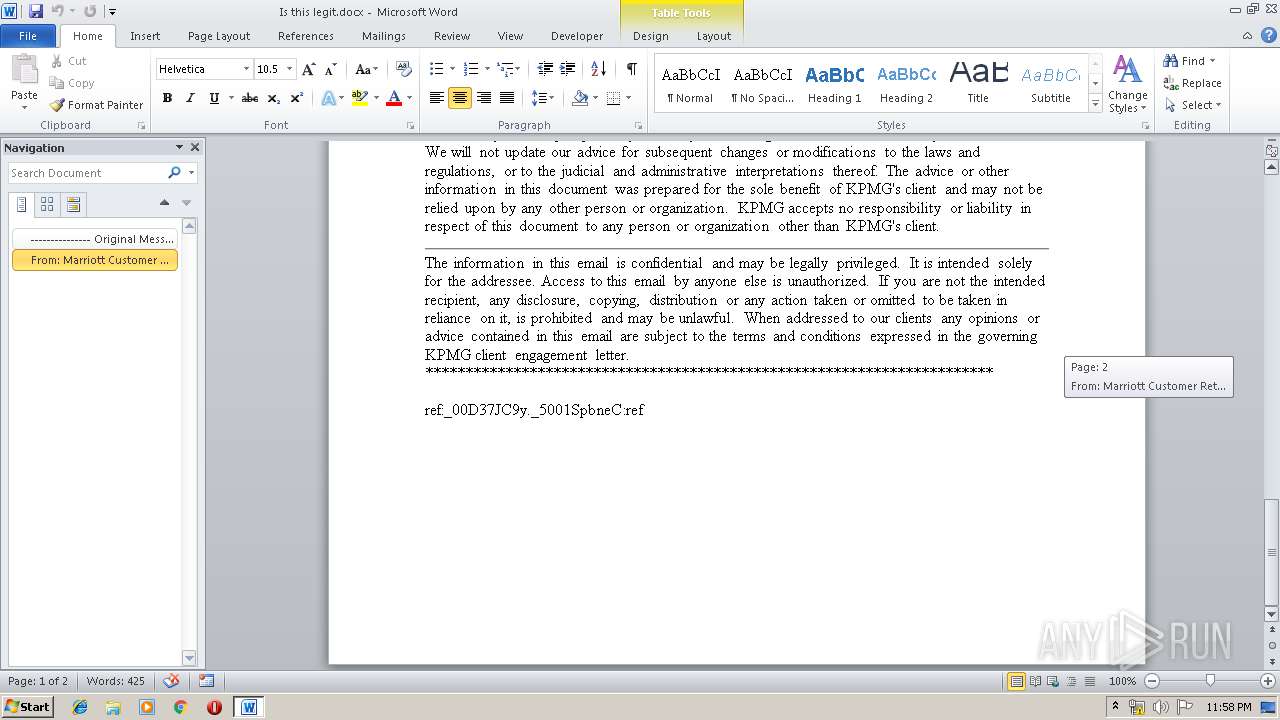Image resolution: width=1280 pixels, height=720 pixels.
Task: Increase paragraph indent
Action: tap(567, 69)
